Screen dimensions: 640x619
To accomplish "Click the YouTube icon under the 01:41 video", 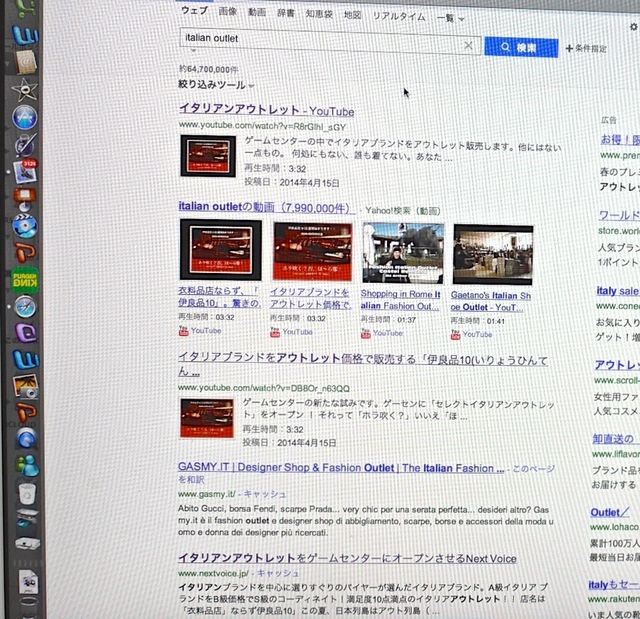I will point(455,335).
